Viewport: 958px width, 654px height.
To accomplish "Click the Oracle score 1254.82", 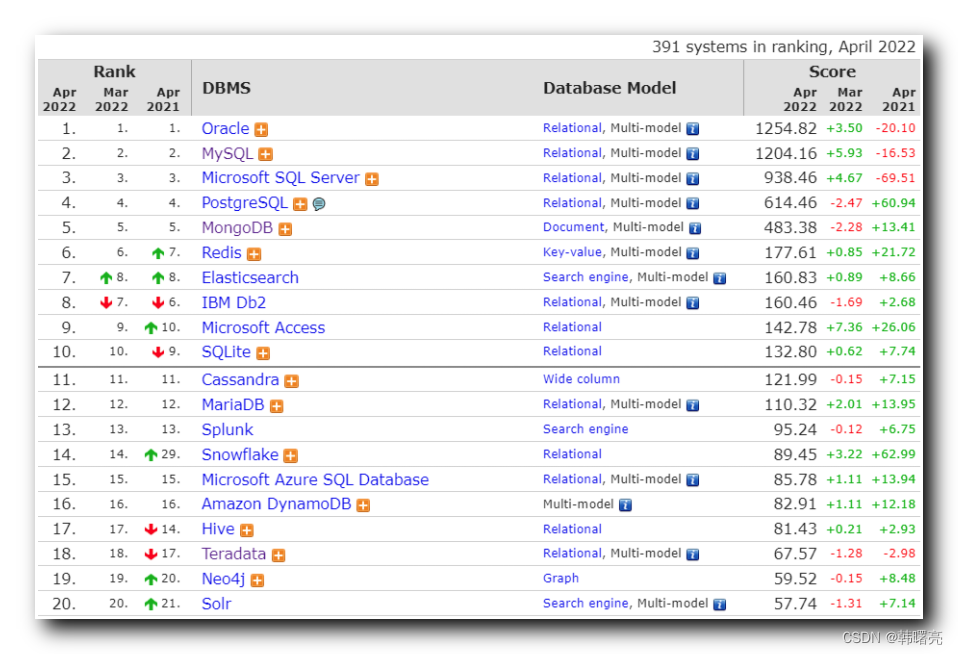I will pos(786,129).
